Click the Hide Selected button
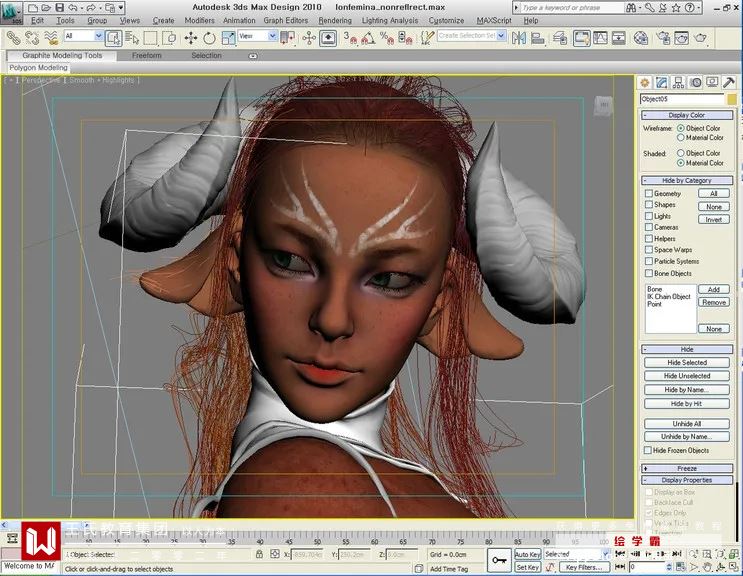 click(687, 362)
